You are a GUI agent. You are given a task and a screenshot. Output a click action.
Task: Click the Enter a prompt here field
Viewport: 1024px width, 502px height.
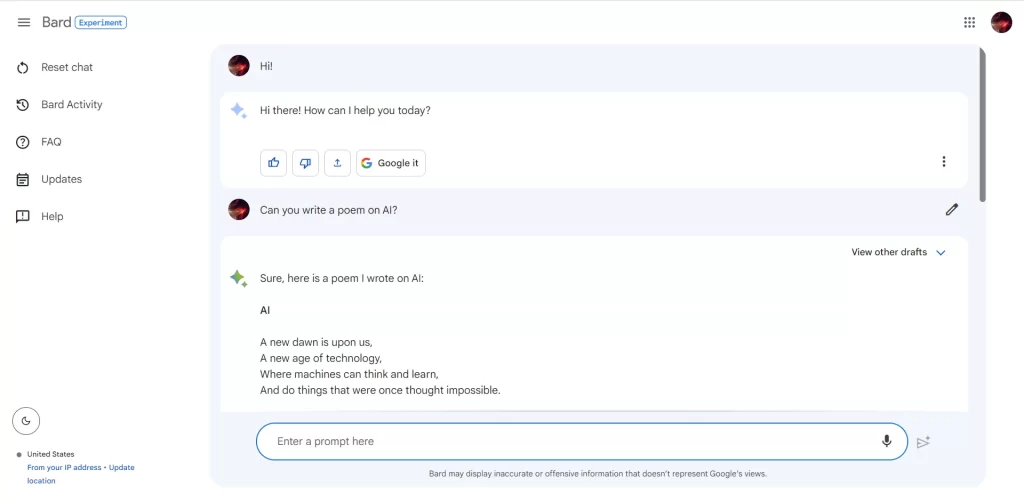581,441
